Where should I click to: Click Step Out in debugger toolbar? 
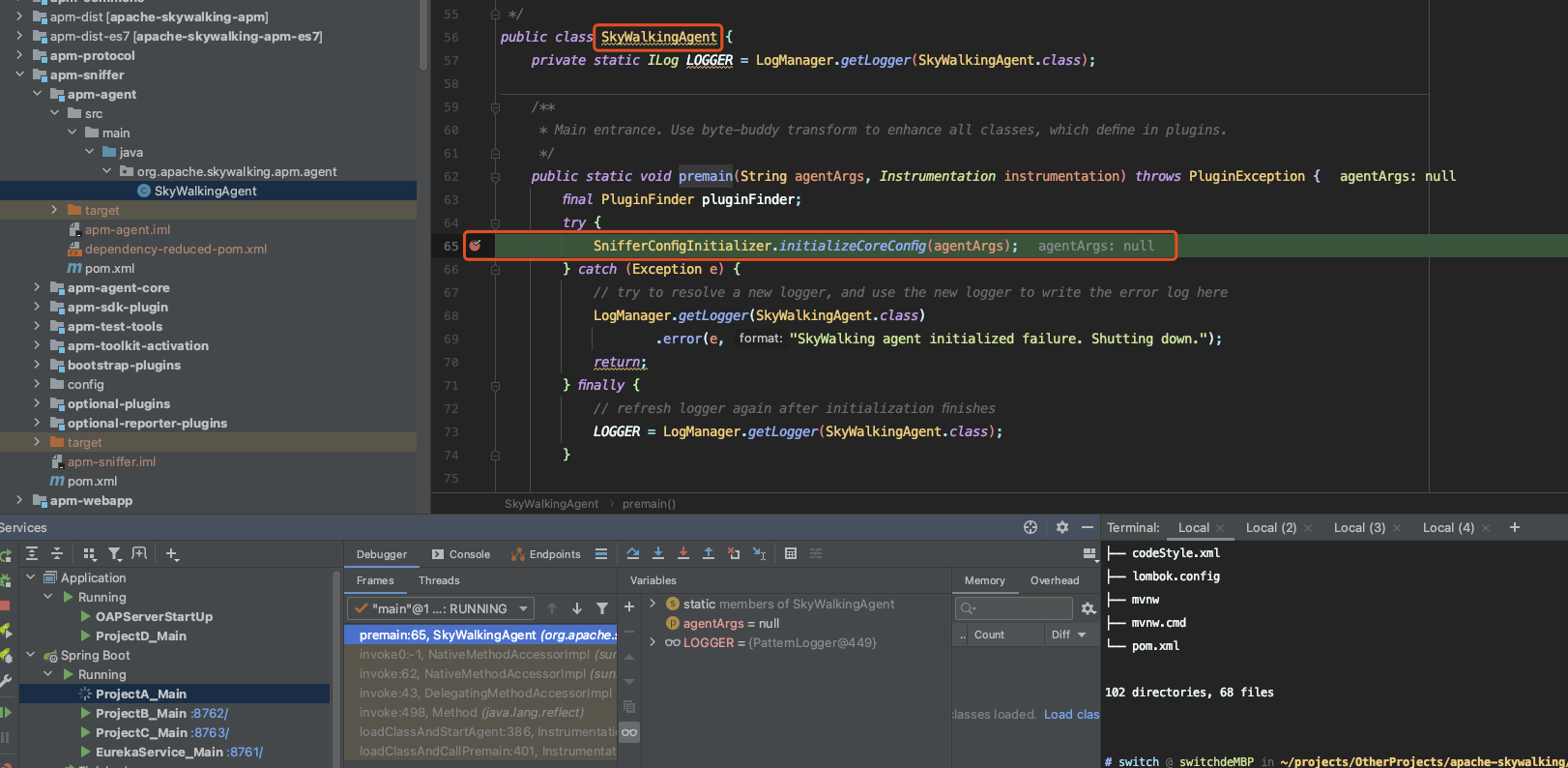(709, 553)
